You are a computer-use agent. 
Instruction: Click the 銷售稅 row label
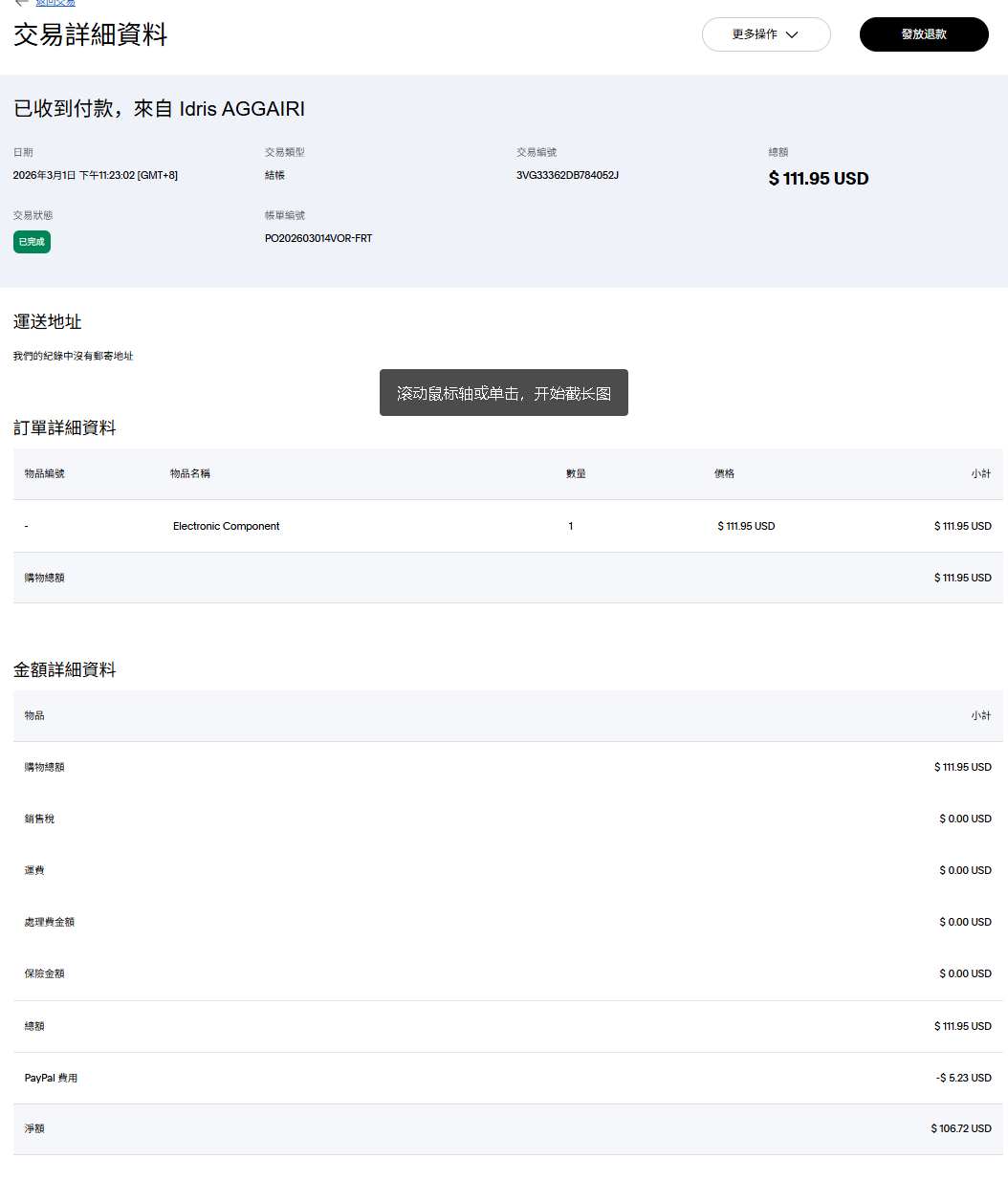point(39,819)
